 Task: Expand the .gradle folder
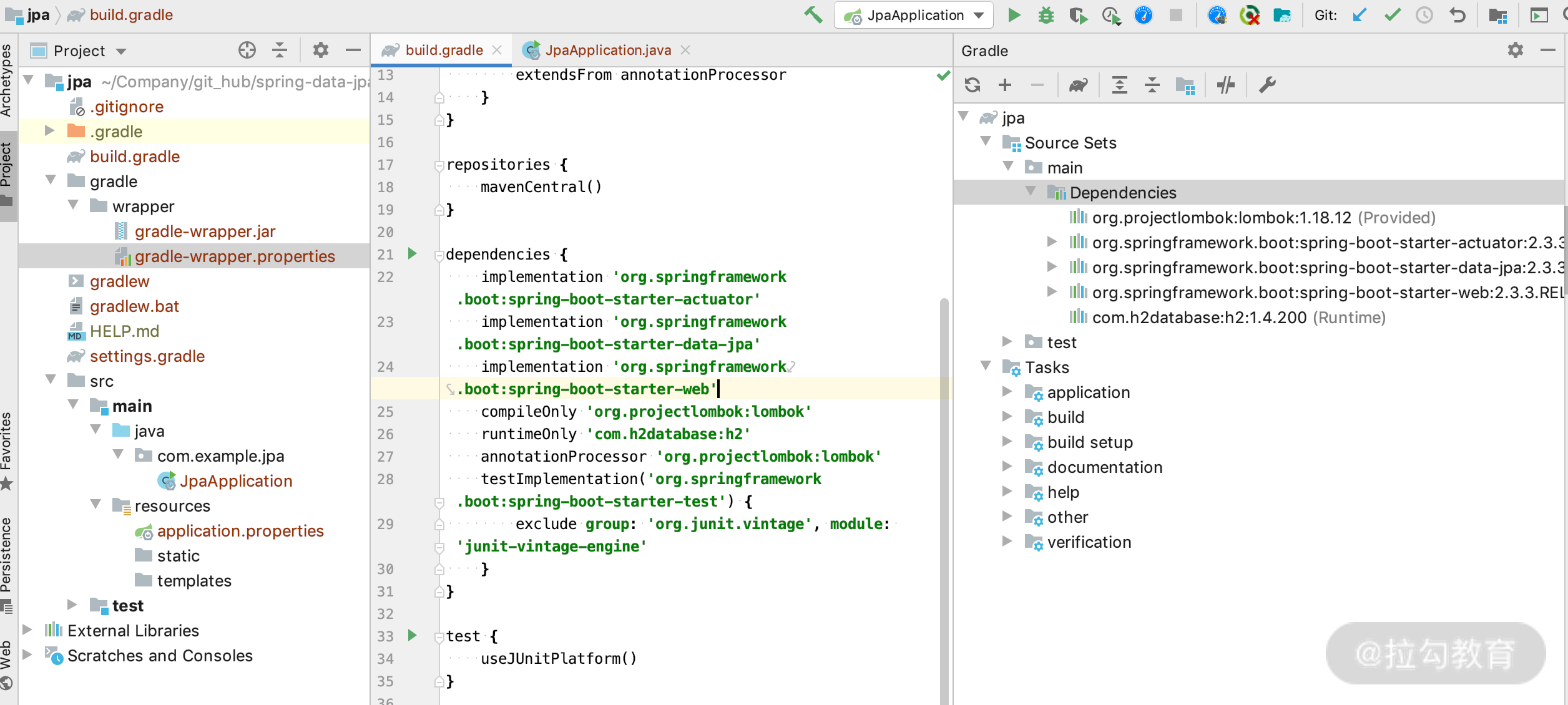coord(49,130)
